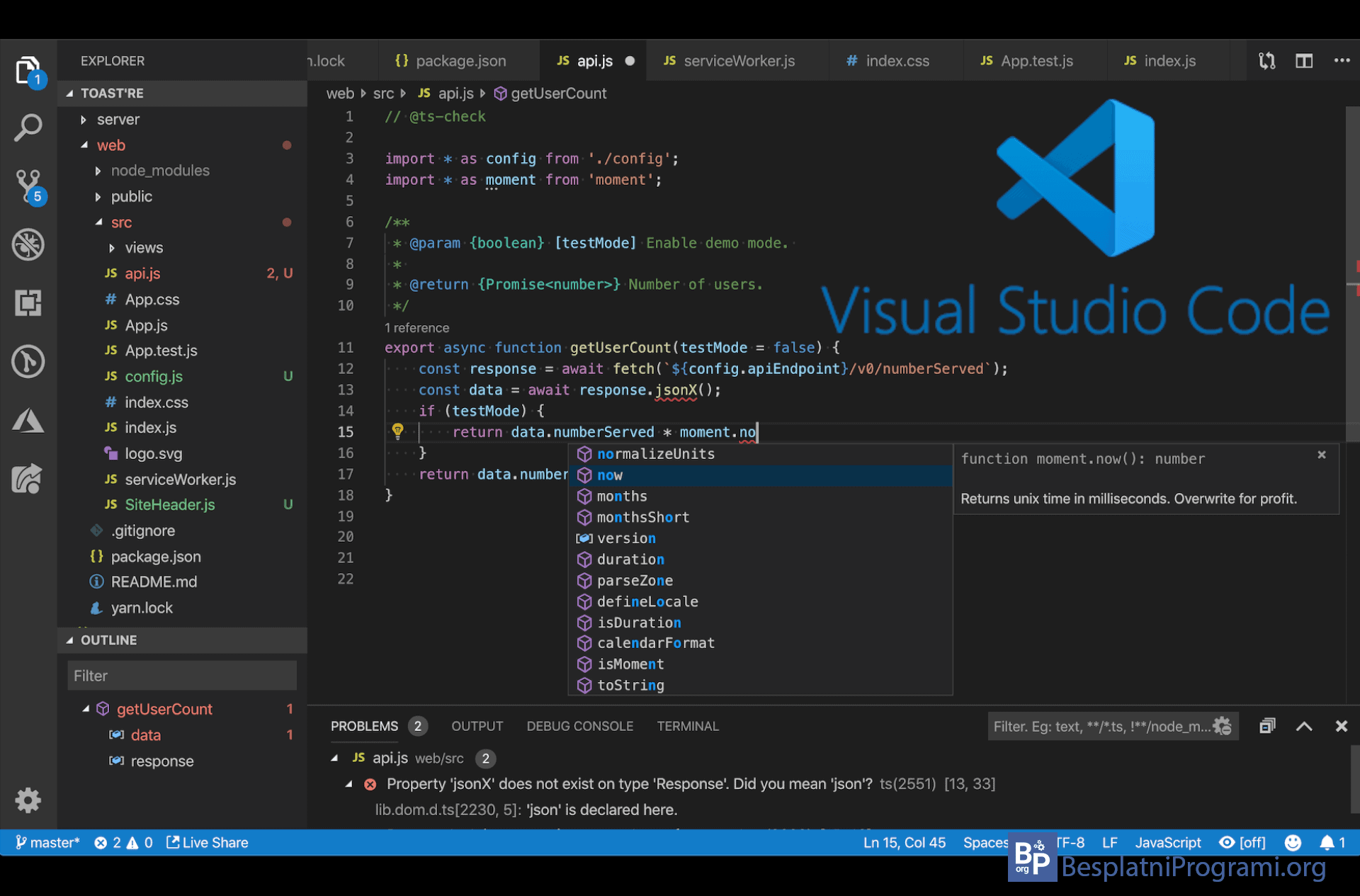Switch to serviceWorker.js editor tab

pyautogui.click(x=738, y=61)
